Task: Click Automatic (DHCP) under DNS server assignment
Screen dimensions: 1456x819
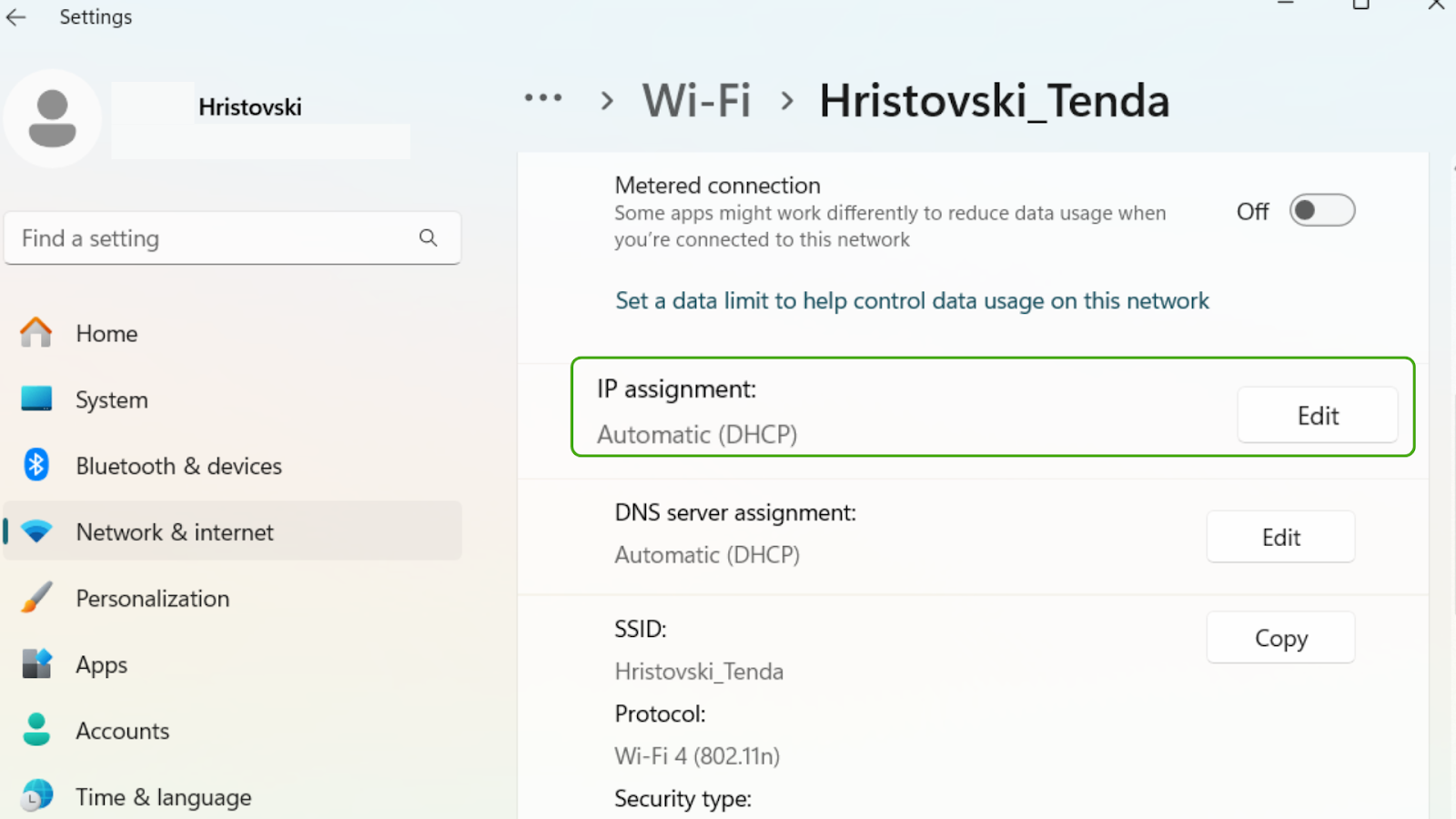Action: (x=707, y=555)
